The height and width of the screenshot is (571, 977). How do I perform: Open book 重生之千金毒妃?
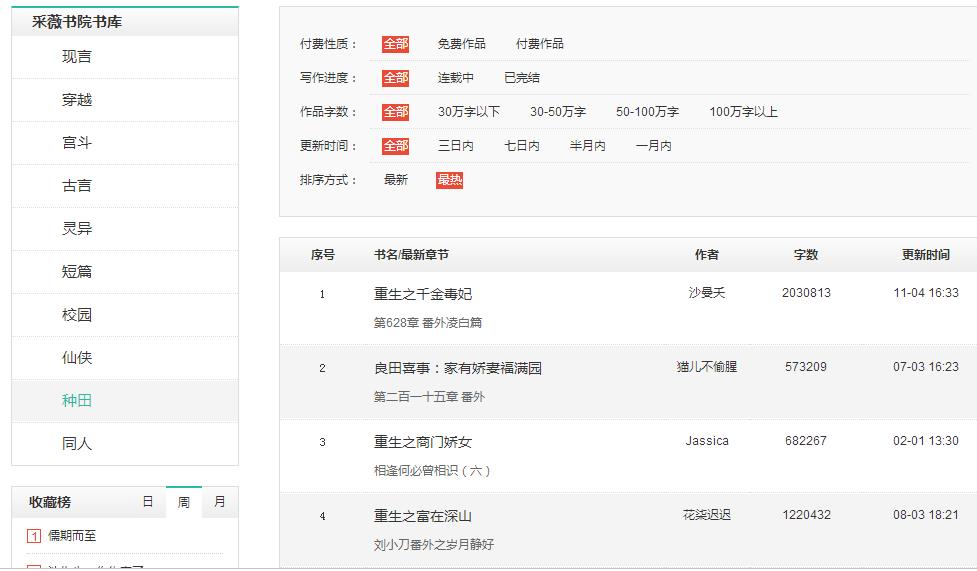click(422, 294)
